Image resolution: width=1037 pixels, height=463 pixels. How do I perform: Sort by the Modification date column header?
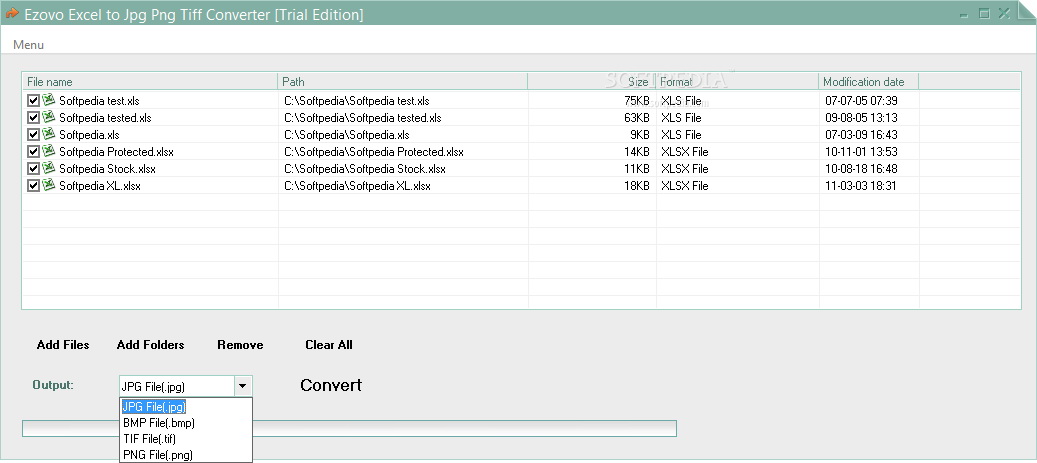point(869,81)
